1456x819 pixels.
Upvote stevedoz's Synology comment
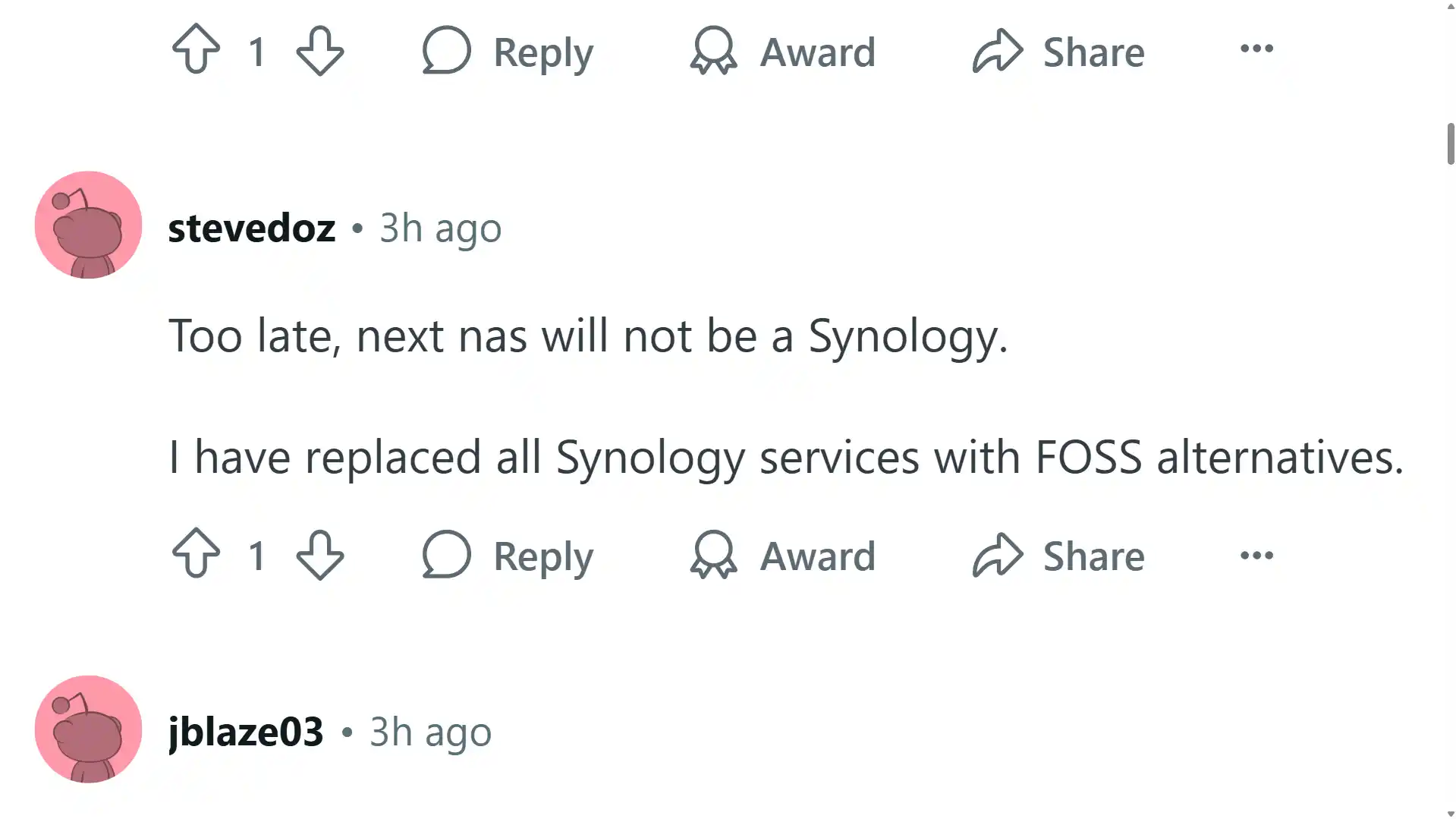click(x=197, y=554)
